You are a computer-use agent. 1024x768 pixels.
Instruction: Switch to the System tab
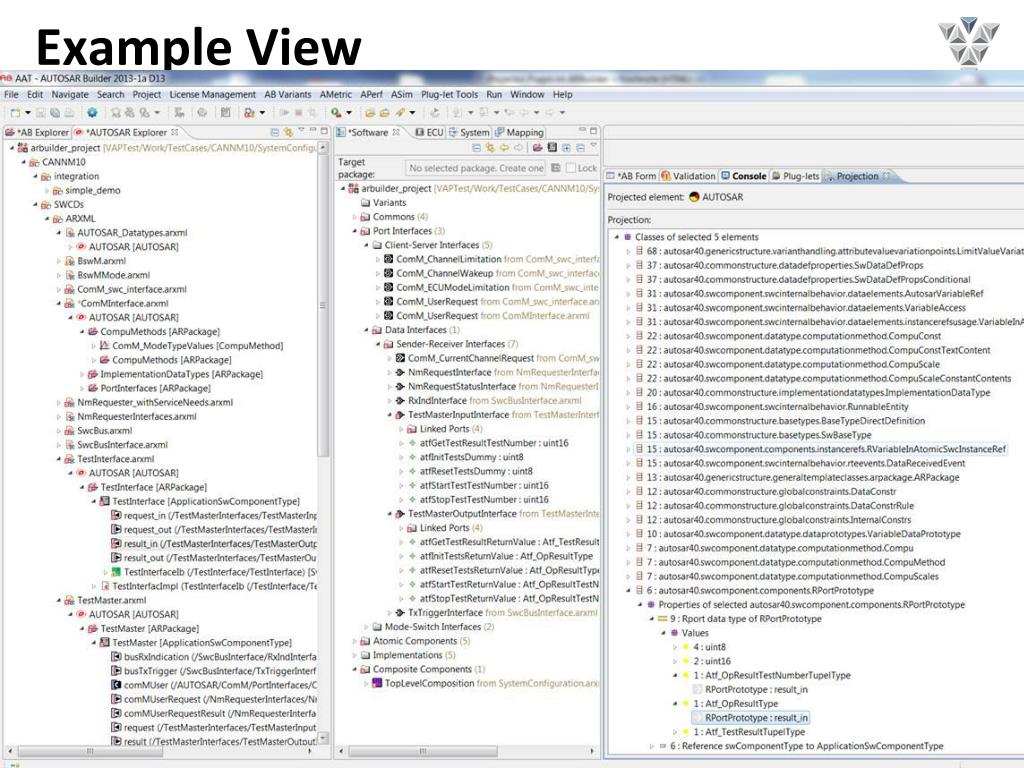(469, 132)
